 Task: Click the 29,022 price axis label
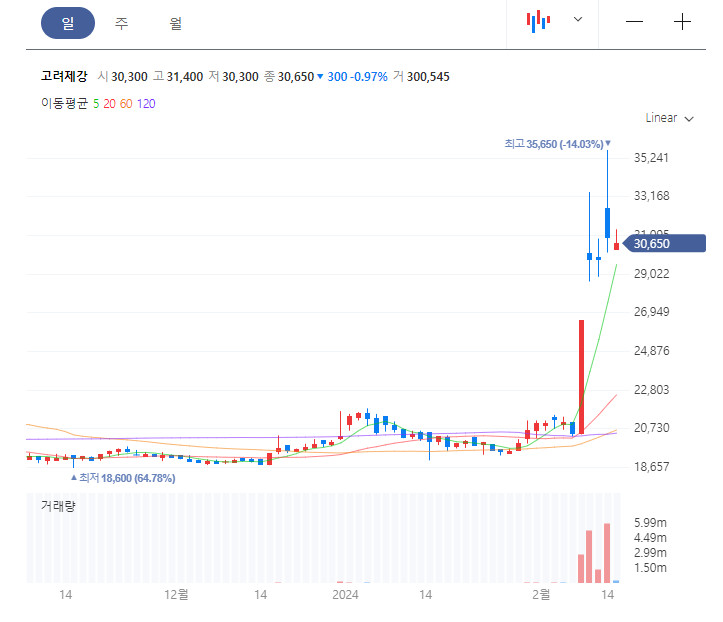point(651,274)
